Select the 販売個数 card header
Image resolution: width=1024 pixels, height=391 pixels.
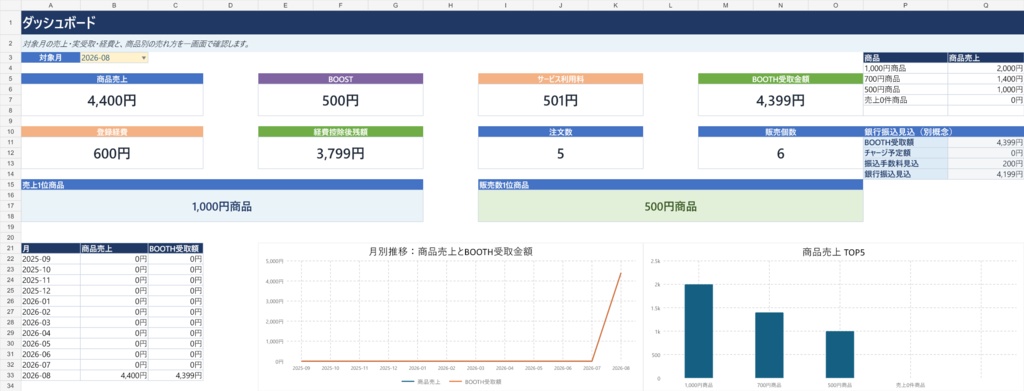[x=780, y=132]
